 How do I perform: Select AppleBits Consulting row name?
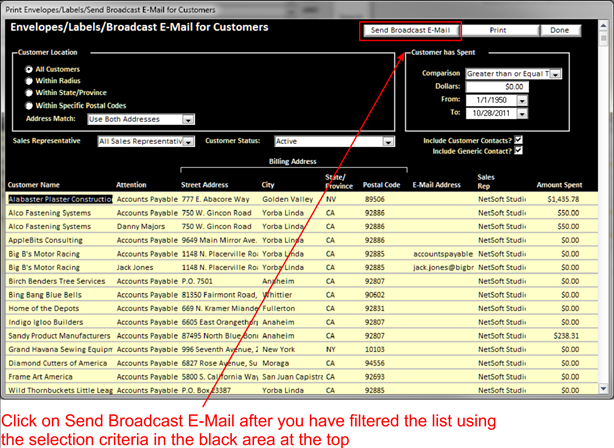coord(45,240)
